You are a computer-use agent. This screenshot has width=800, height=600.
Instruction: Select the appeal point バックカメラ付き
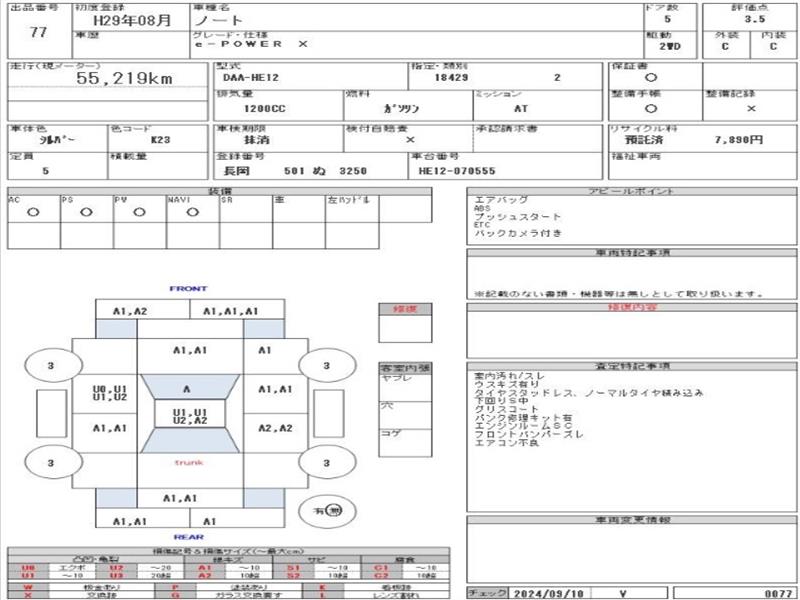[x=518, y=233]
